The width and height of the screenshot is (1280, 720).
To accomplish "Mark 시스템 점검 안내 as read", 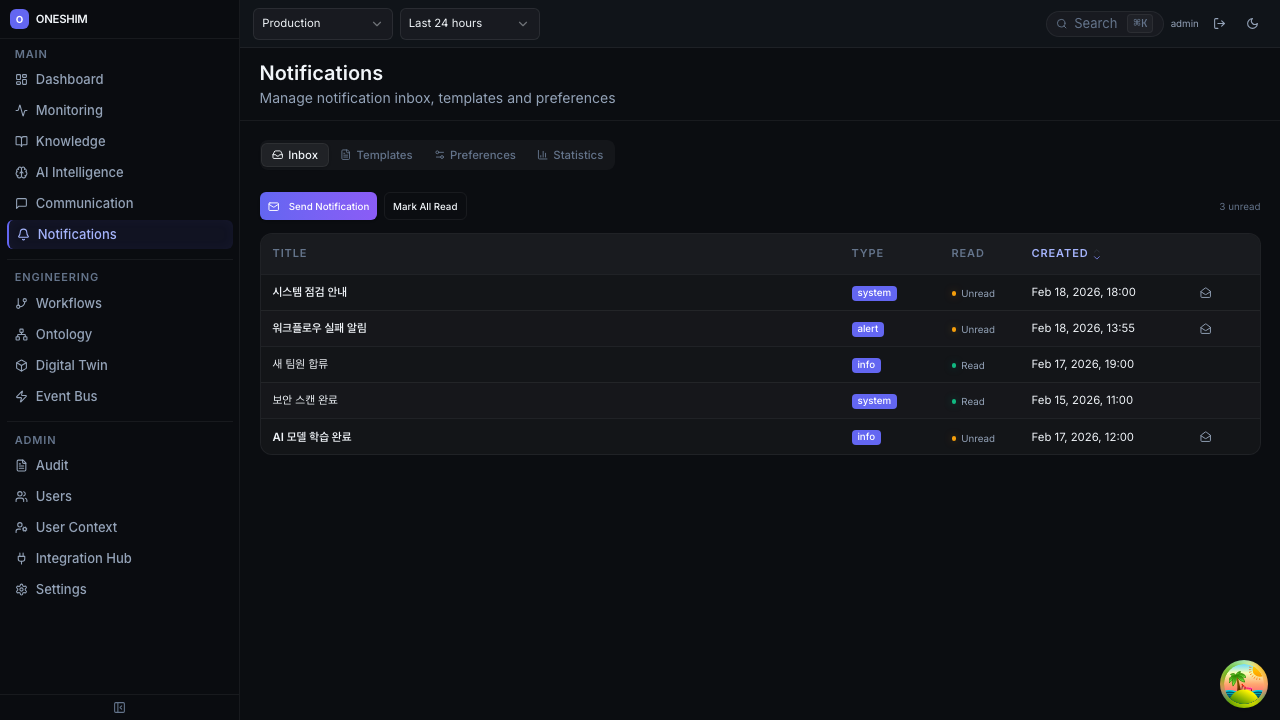I will [x=1205, y=293].
